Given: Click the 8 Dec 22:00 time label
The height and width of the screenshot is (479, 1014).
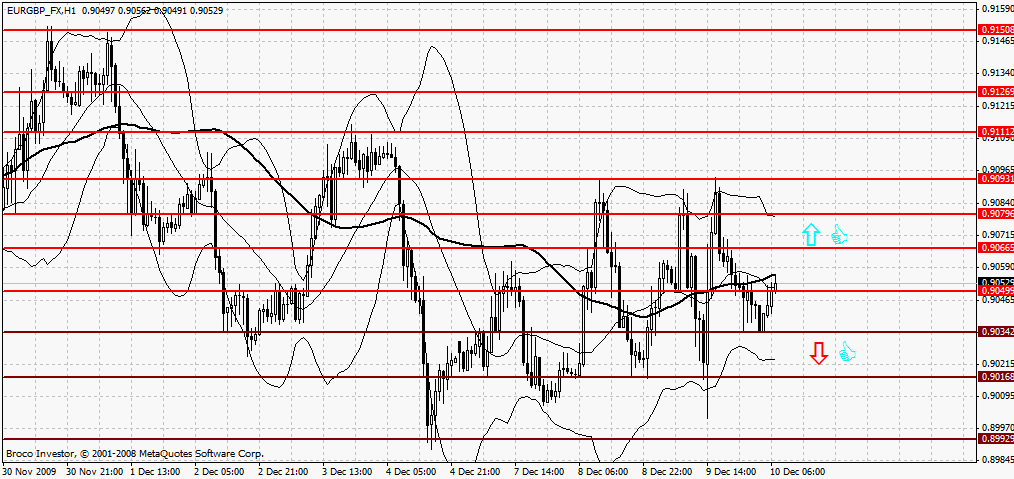Looking at the screenshot, I should click(668, 472).
